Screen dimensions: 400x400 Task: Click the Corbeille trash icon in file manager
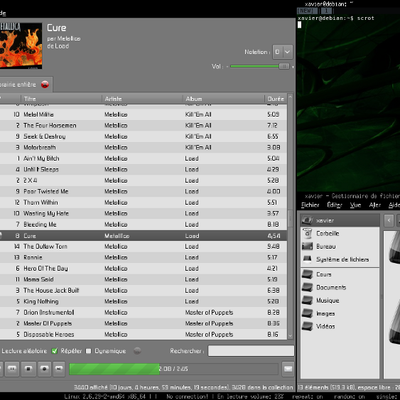pos(307,233)
